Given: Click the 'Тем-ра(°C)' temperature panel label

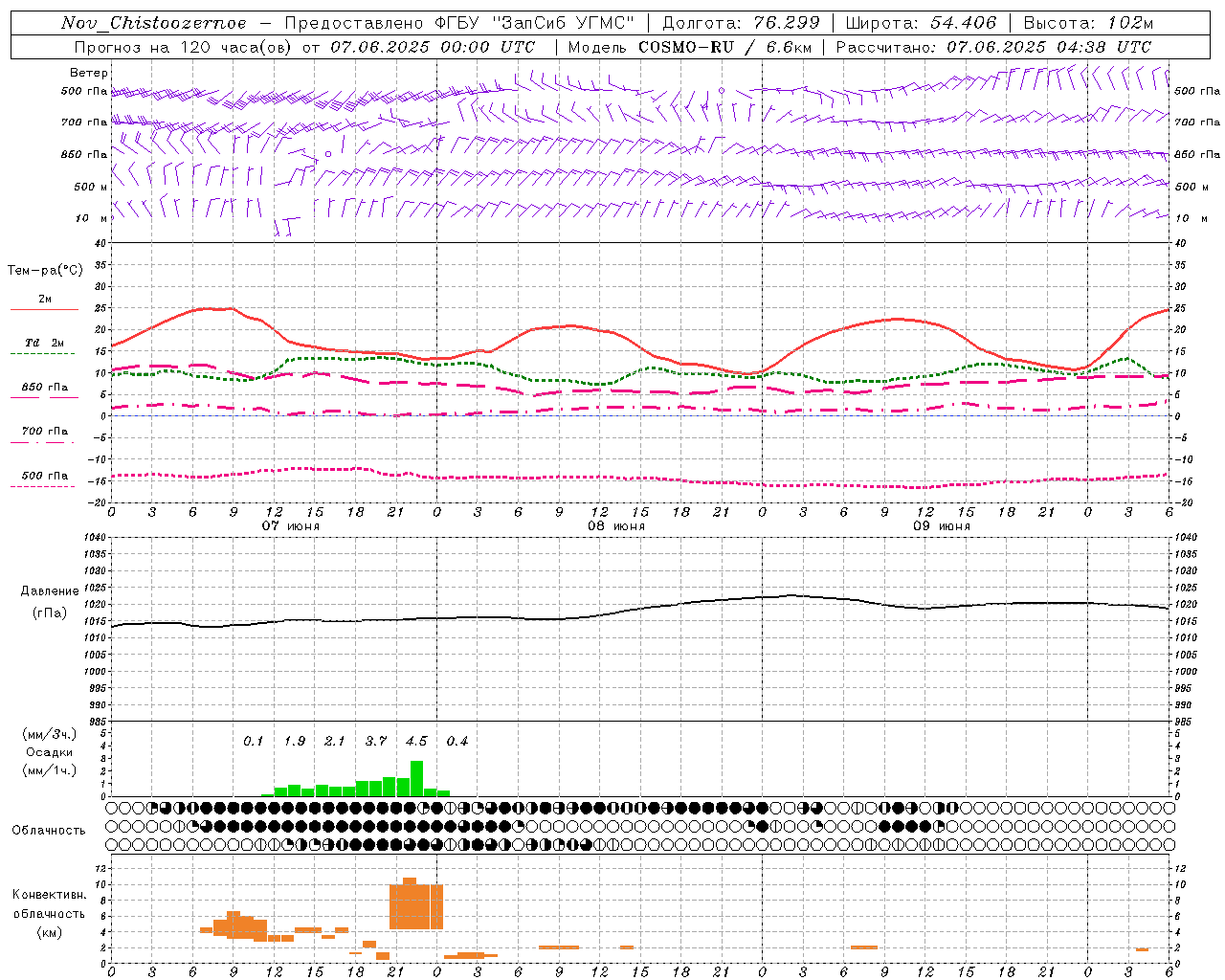Looking at the screenshot, I should point(45,271).
